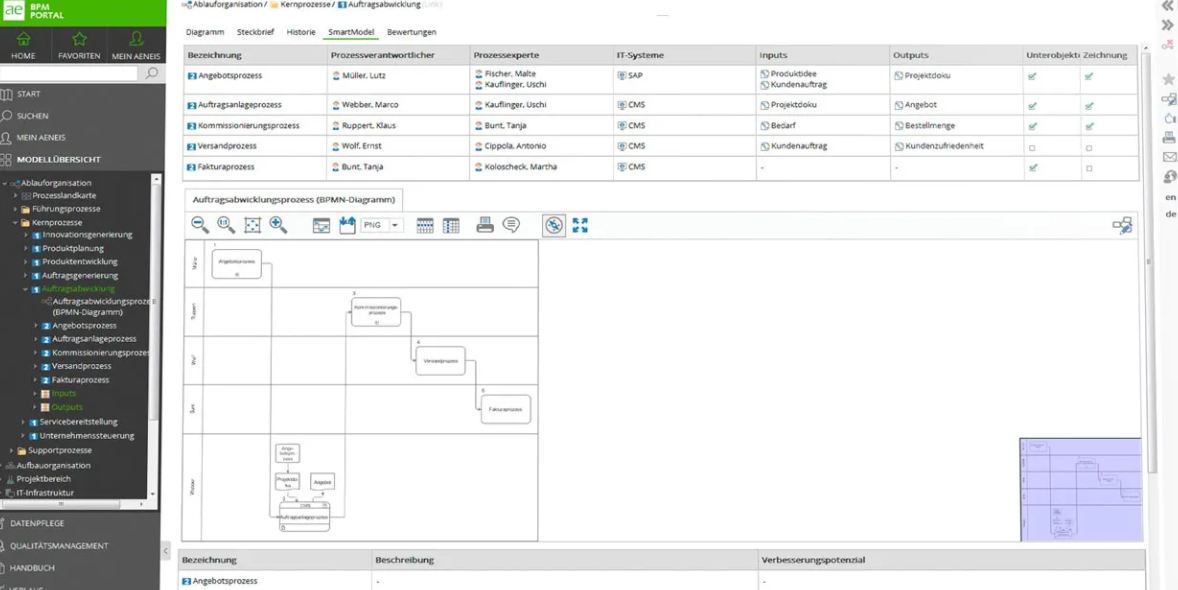Expand the Produktplanung tree node
The height and width of the screenshot is (590, 1178).
point(26,249)
